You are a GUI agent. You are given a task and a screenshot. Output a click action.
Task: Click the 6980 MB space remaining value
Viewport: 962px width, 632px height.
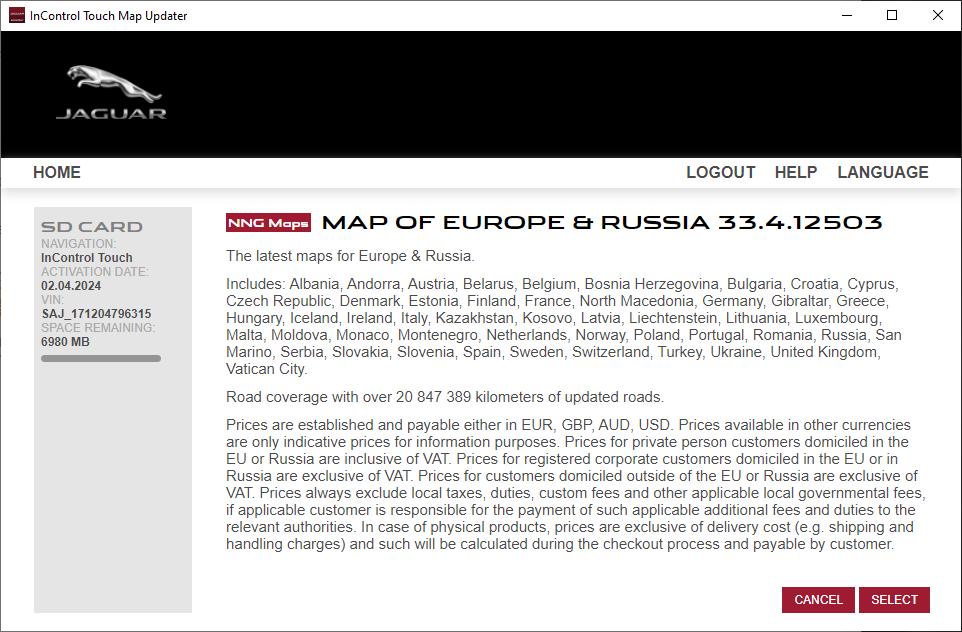65,342
